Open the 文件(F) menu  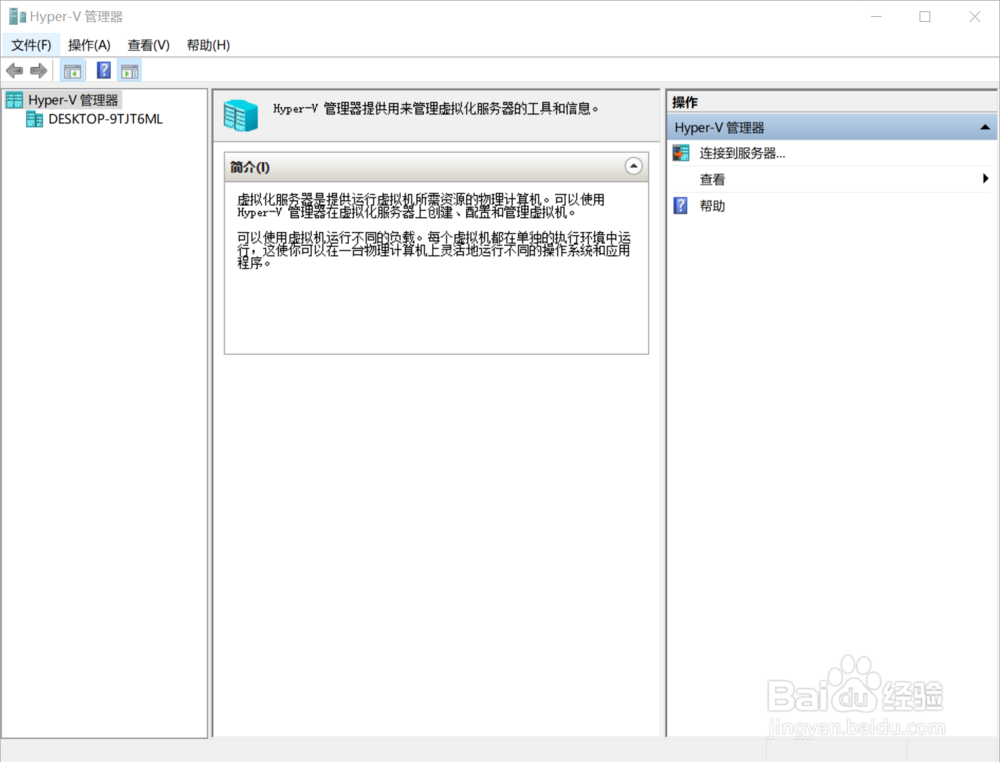point(31,44)
